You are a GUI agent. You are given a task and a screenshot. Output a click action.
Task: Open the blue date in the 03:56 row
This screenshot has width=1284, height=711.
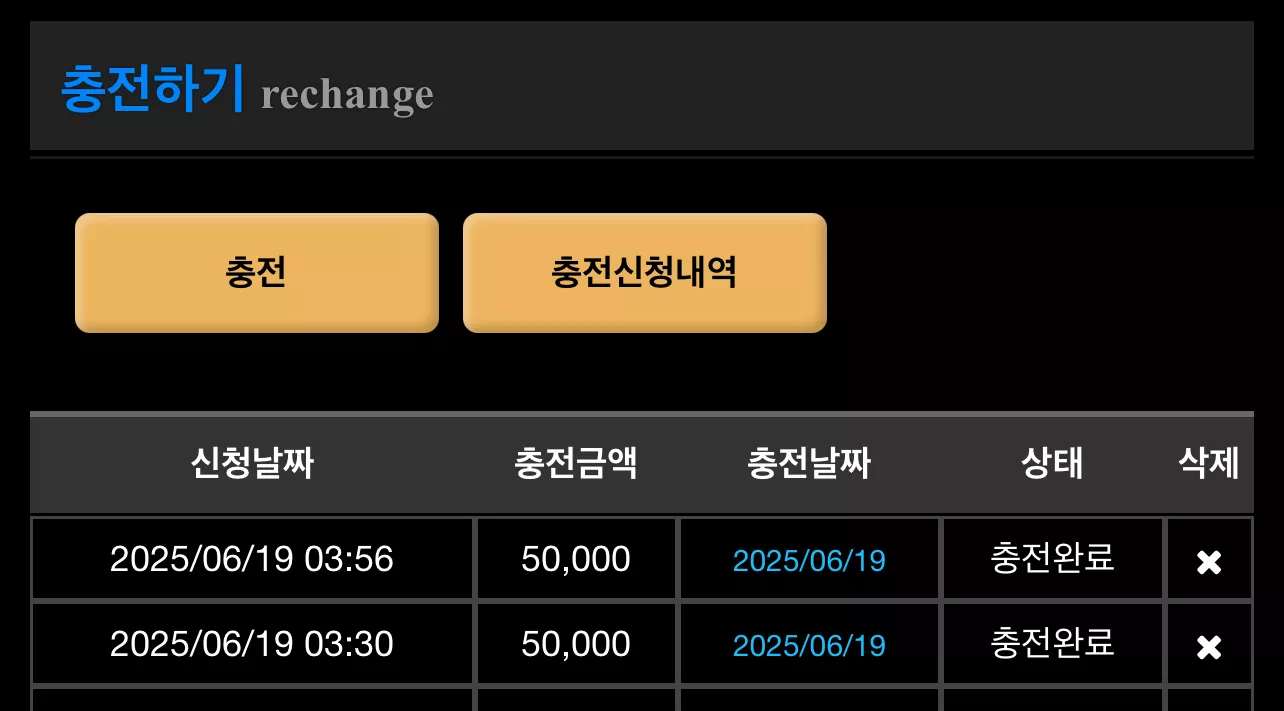(x=809, y=560)
